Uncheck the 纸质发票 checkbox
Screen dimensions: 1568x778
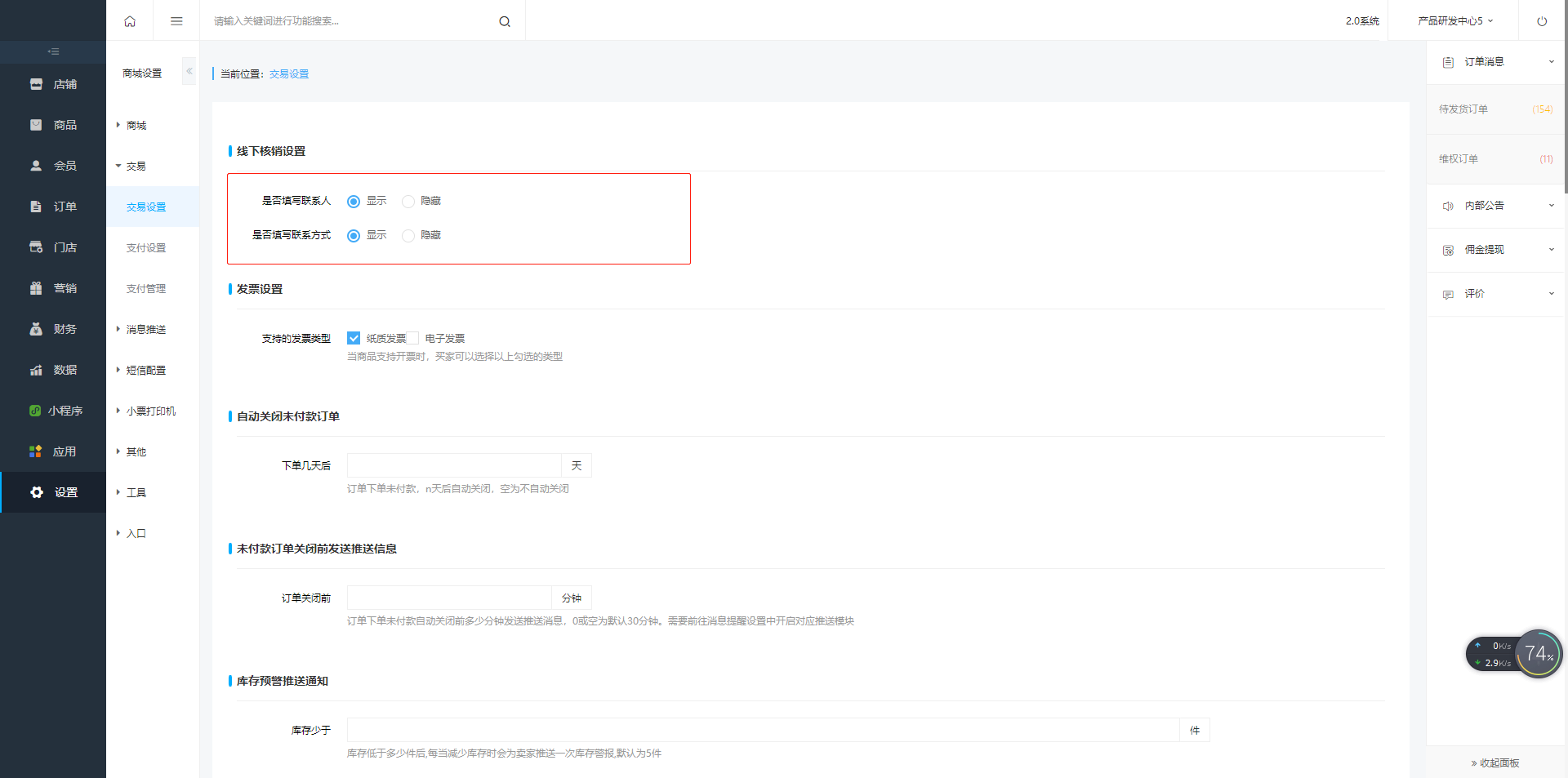pos(354,338)
